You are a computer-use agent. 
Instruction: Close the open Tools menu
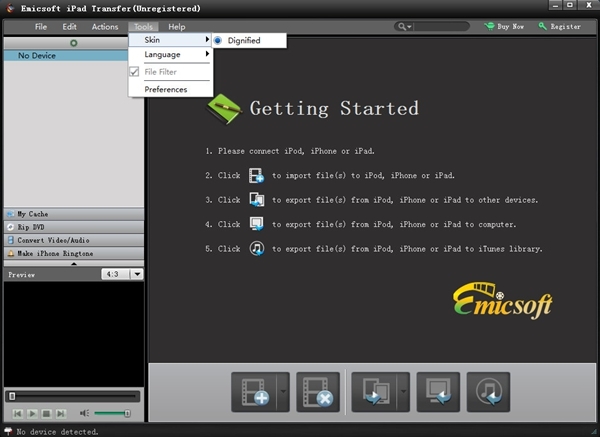pyautogui.click(x=143, y=27)
